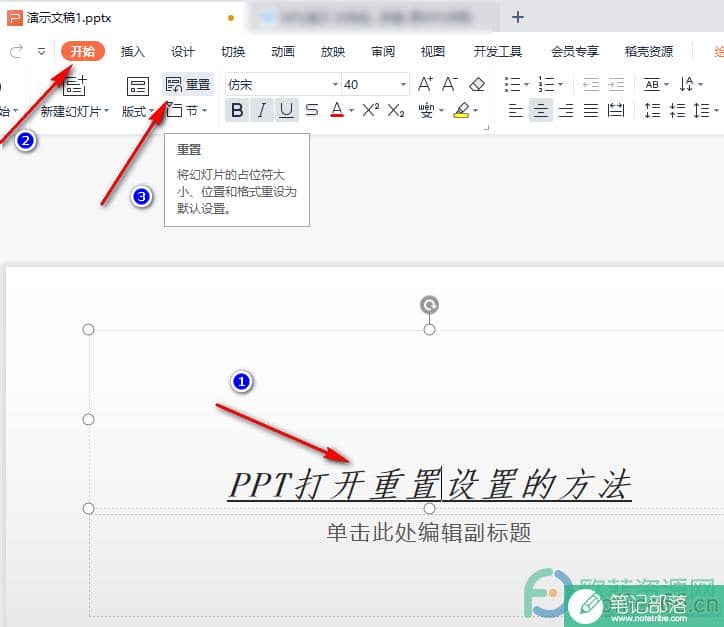Toggle Underline formatting

pyautogui.click(x=287, y=110)
